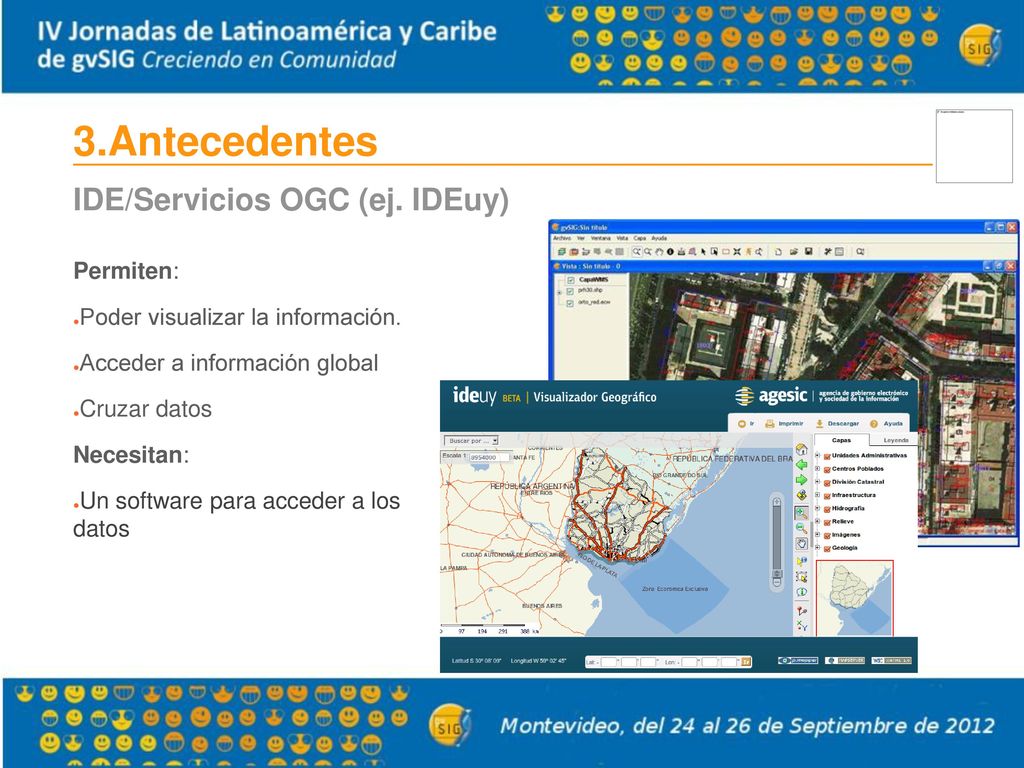Image resolution: width=1024 pixels, height=768 pixels.
Task: Expand the Geología tree node
Action: tap(818, 547)
